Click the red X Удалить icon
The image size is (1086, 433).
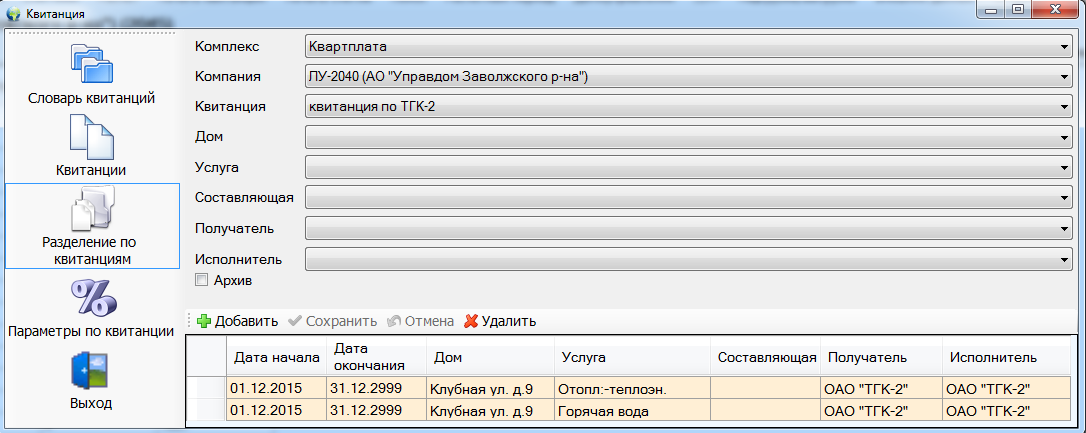pos(471,321)
